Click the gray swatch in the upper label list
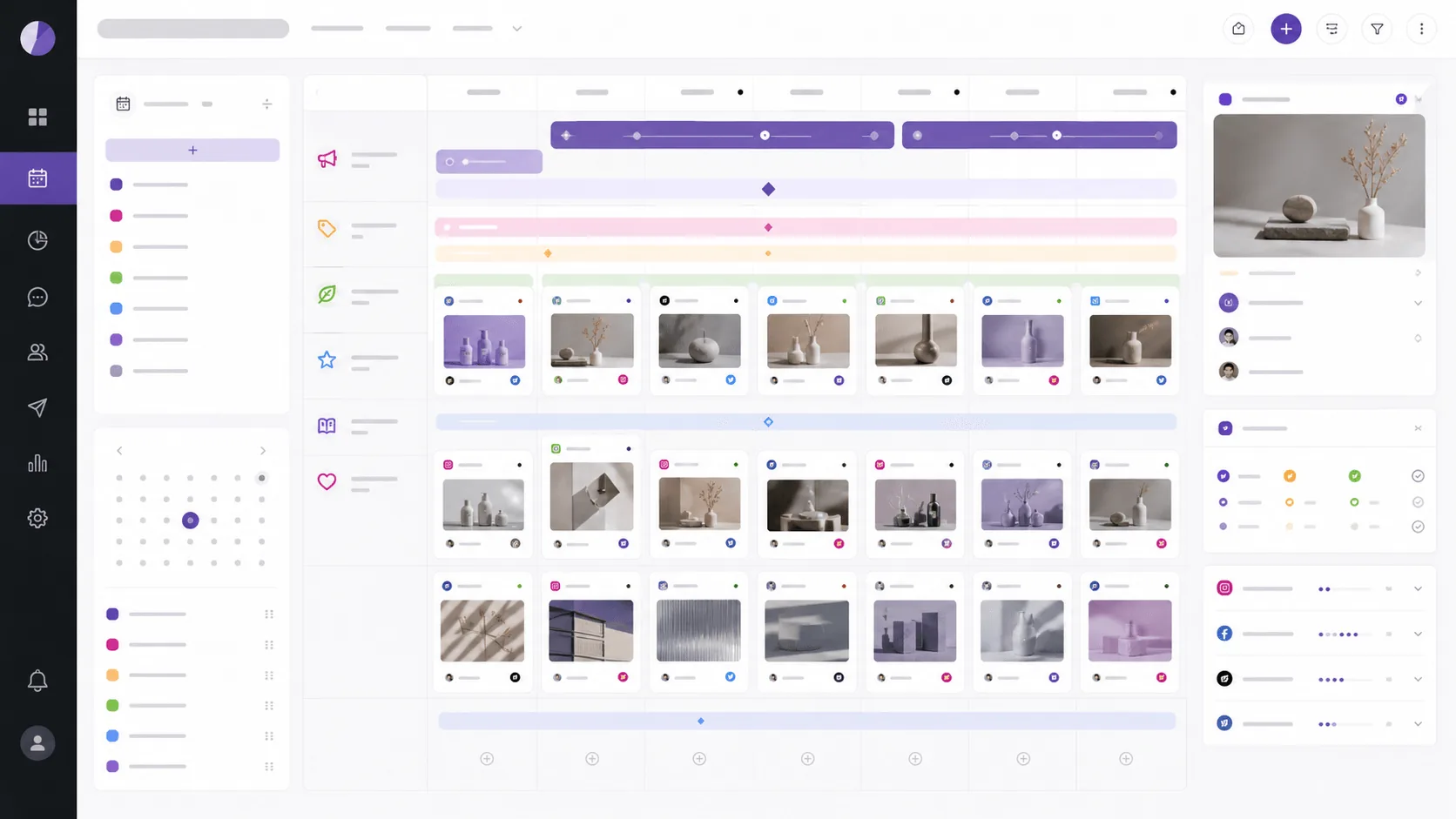The image size is (1456, 819). pos(116,371)
